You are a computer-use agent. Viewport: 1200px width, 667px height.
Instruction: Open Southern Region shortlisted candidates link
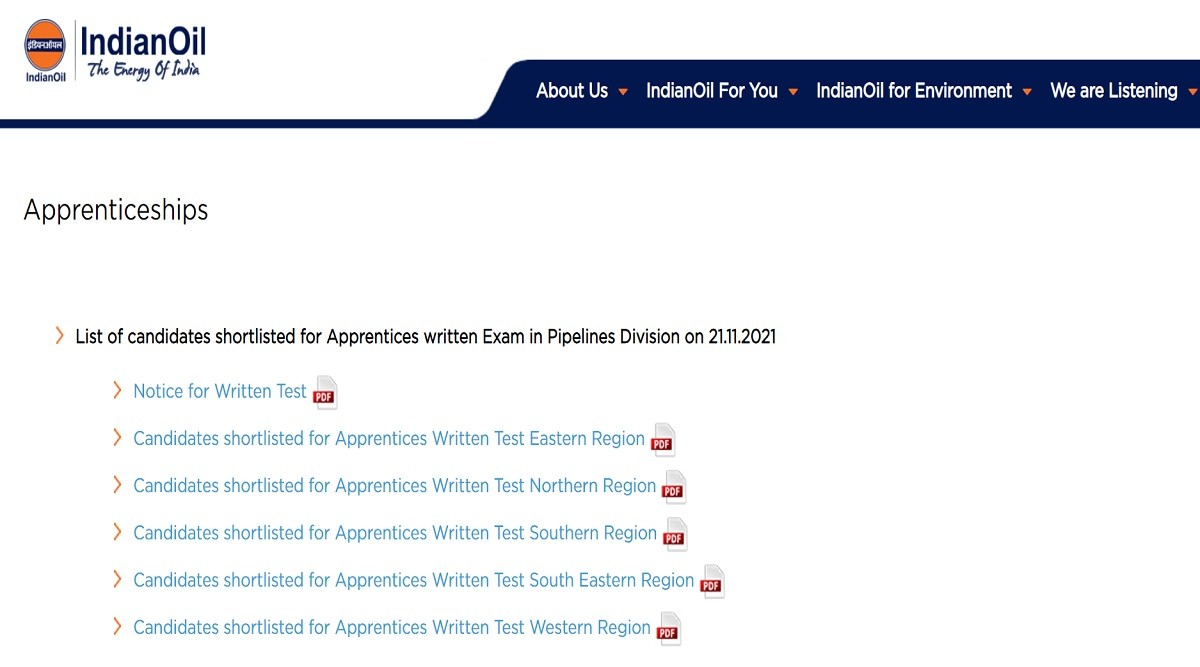click(x=394, y=533)
